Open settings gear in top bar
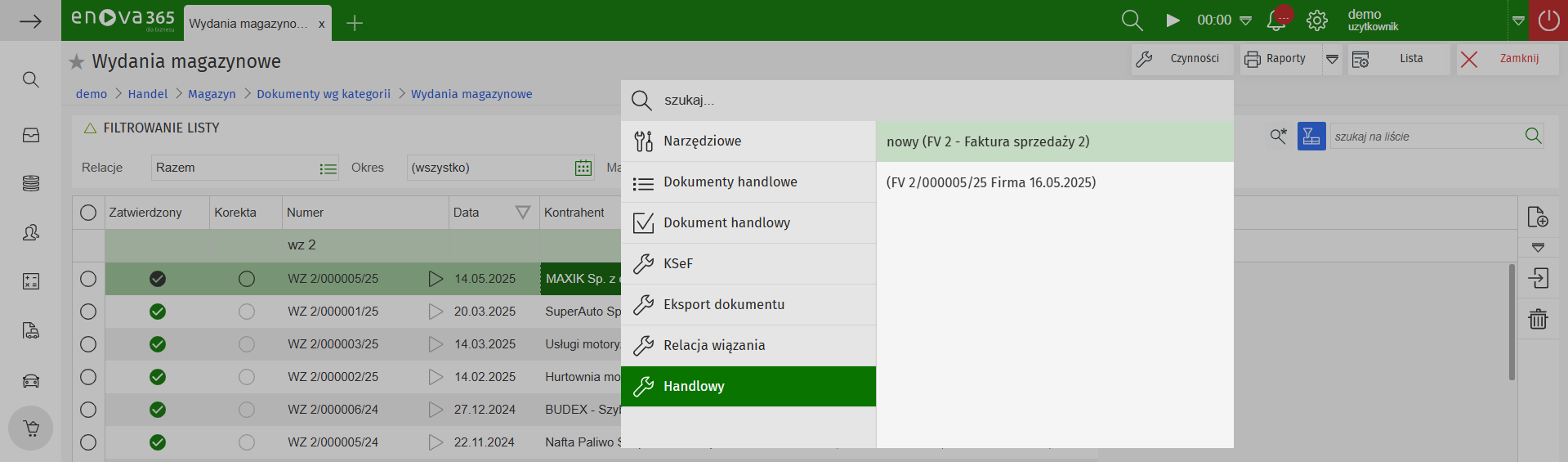This screenshot has height=462, width=1568. [1316, 20]
